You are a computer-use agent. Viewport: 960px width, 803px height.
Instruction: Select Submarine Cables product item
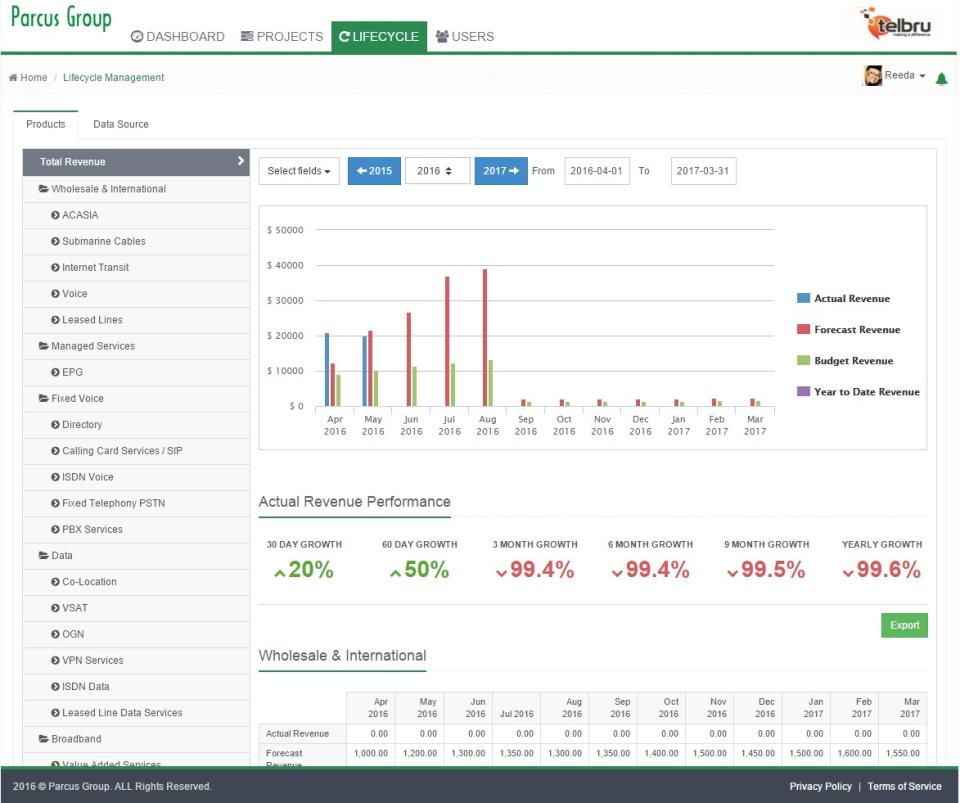coord(136,242)
